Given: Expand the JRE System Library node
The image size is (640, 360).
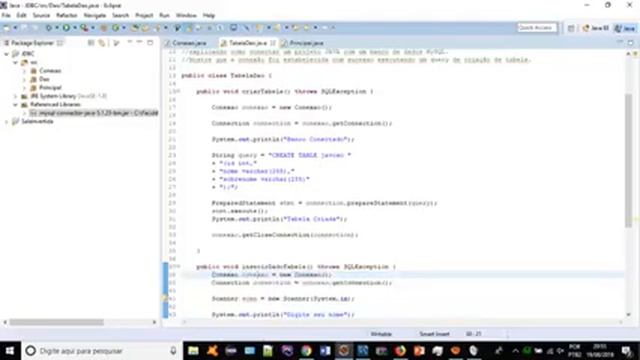Looking at the screenshot, I should pyautogui.click(x=15, y=96).
